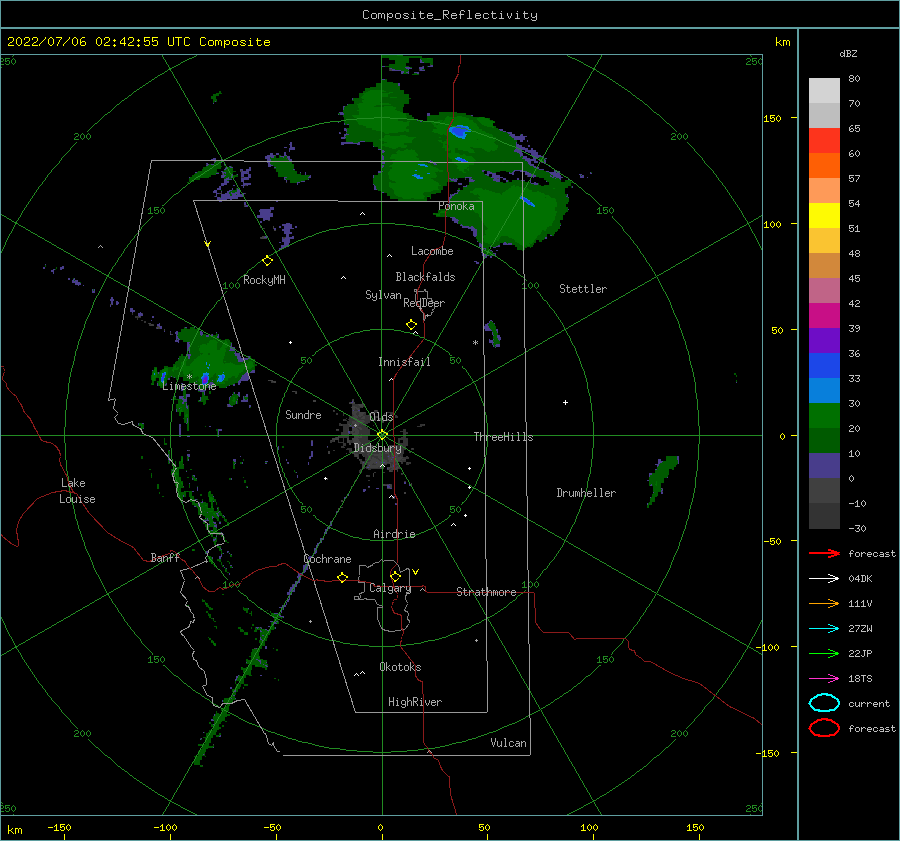Click the RedDeer city label
This screenshot has height=841, width=900.
424,303
